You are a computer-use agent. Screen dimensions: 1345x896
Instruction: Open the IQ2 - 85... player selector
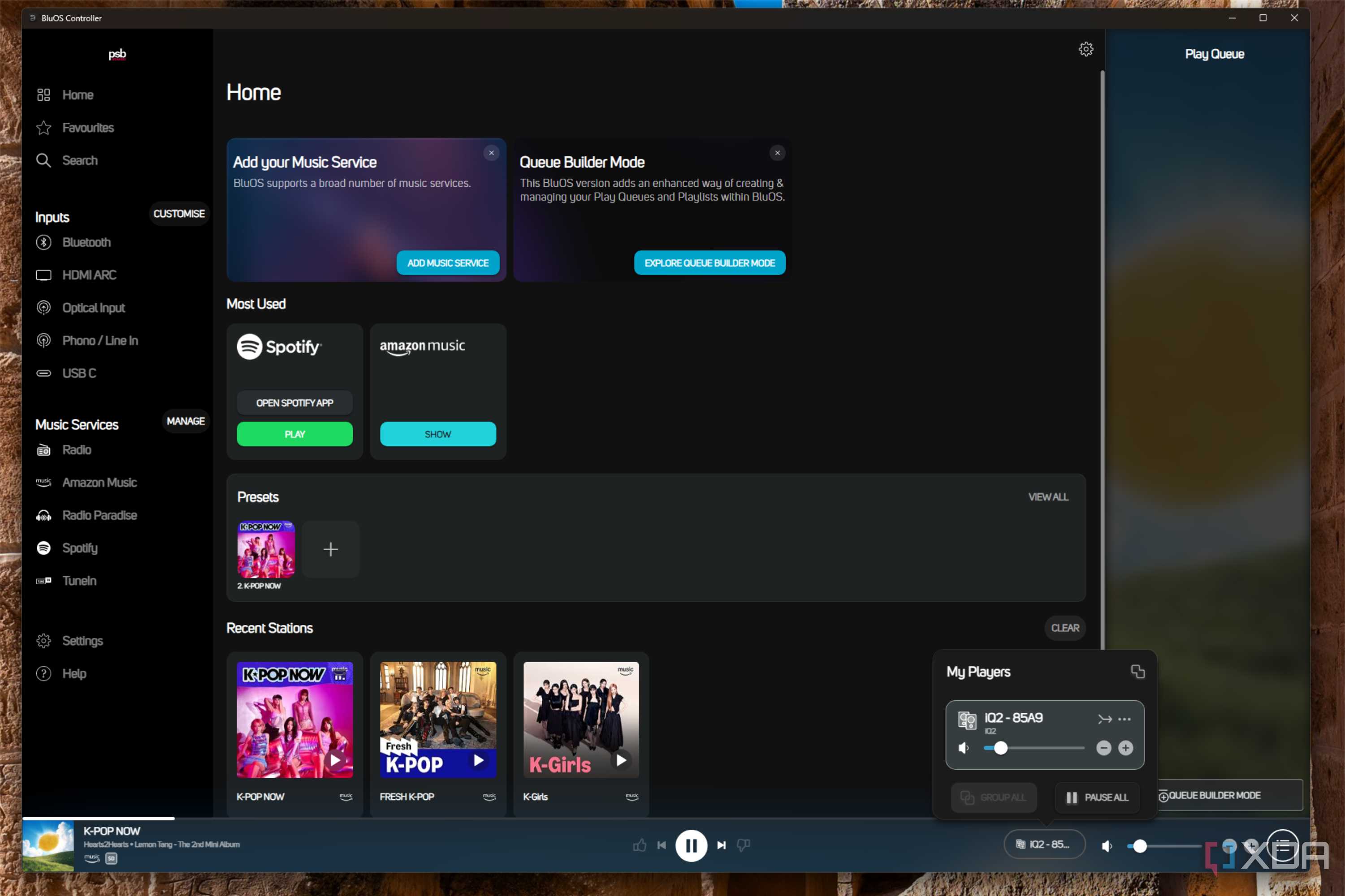click(x=1044, y=844)
